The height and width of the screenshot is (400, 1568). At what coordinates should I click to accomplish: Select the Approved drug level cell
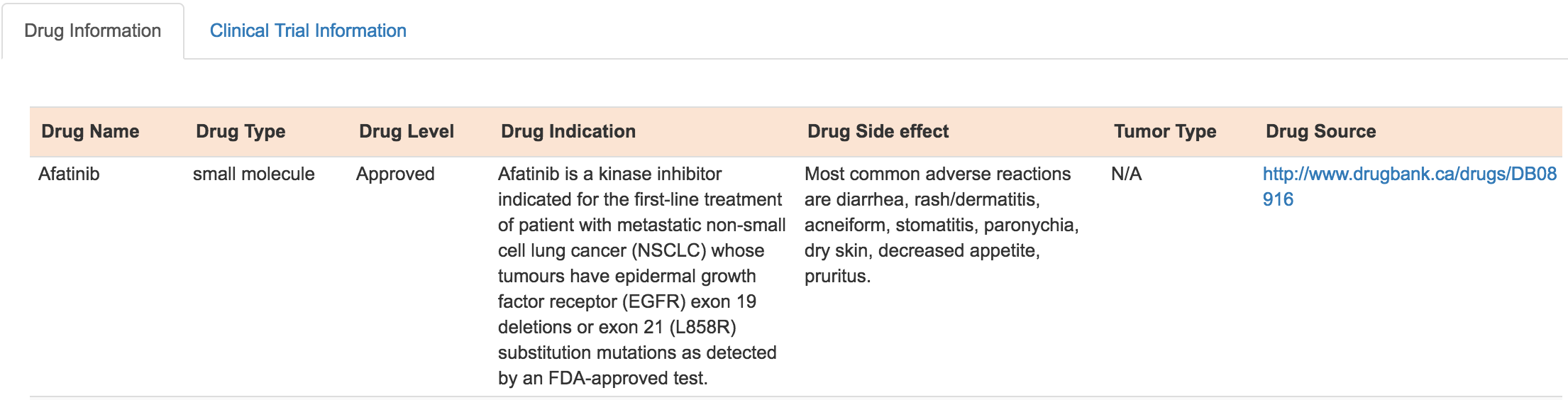395,174
